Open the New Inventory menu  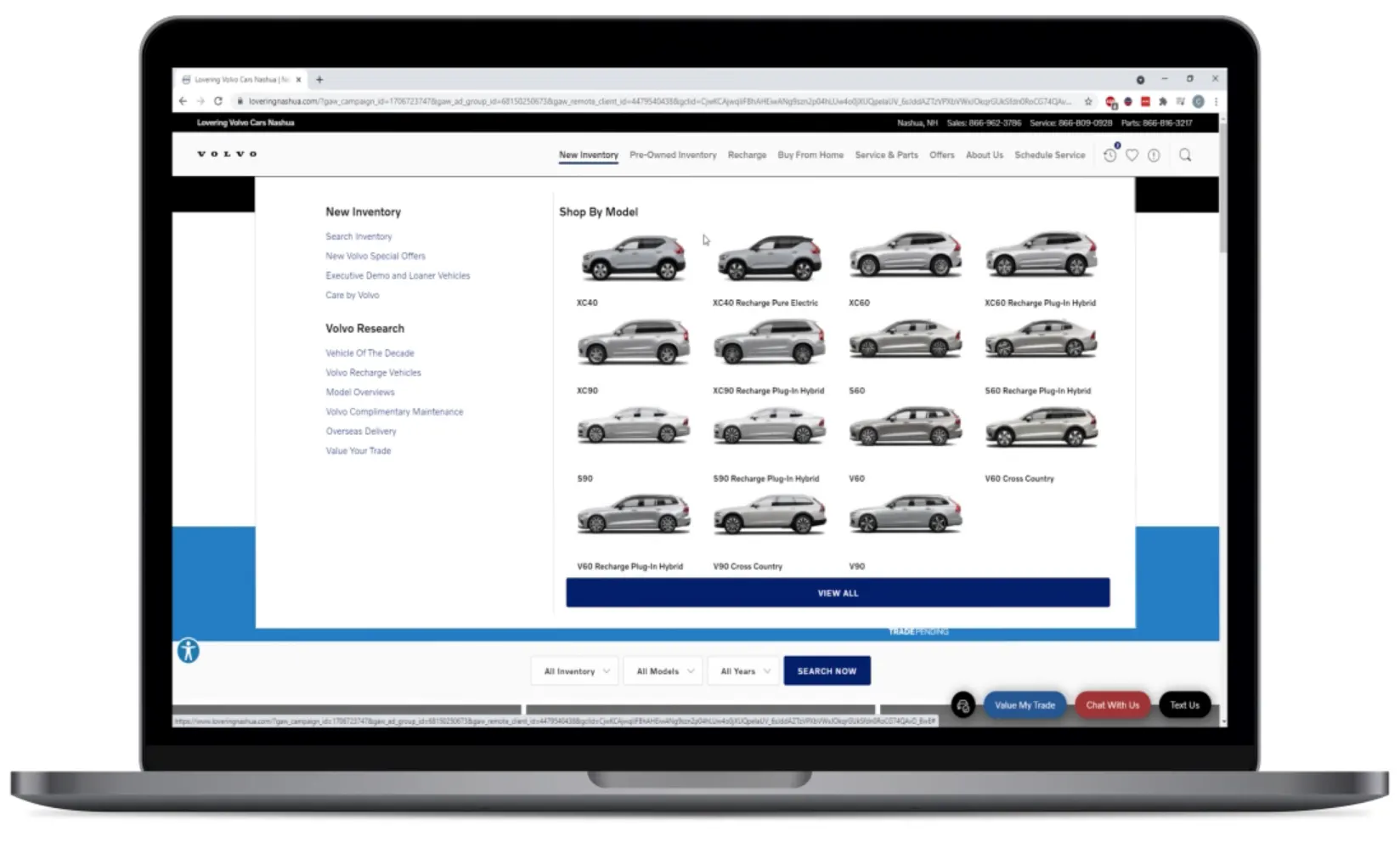pos(589,155)
